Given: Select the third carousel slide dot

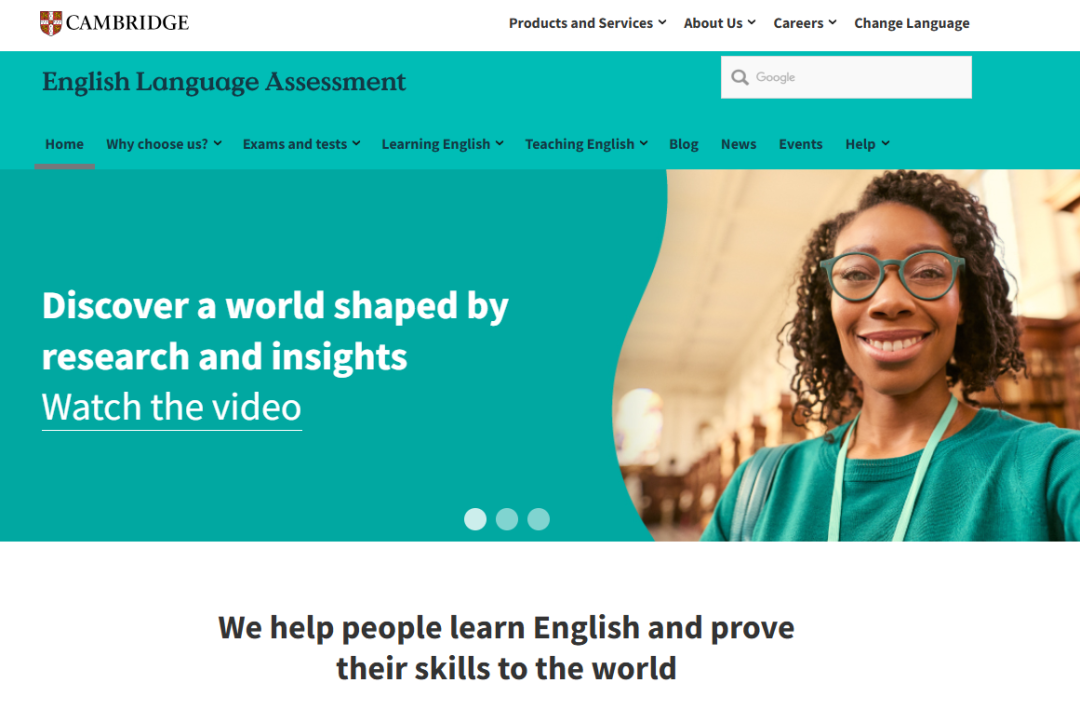Looking at the screenshot, I should [x=539, y=518].
